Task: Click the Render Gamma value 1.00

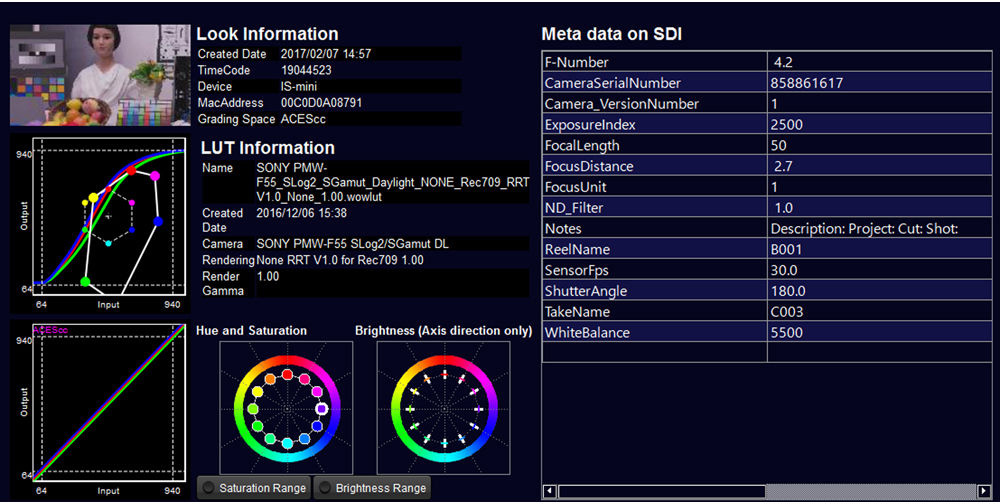Action: 268,276
